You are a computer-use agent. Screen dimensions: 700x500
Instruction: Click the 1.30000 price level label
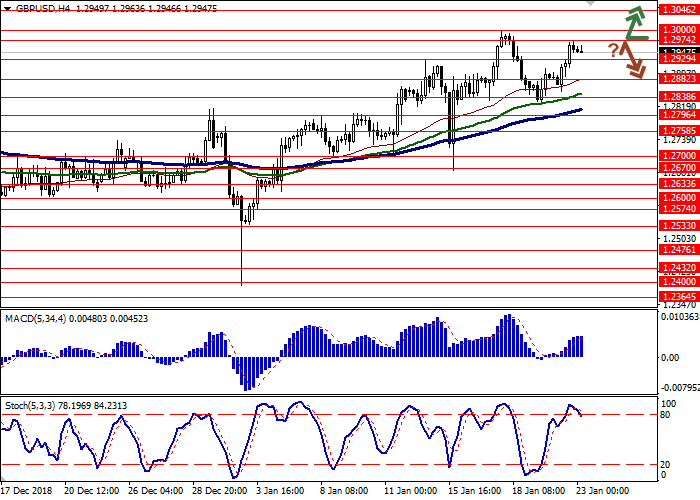click(677, 31)
